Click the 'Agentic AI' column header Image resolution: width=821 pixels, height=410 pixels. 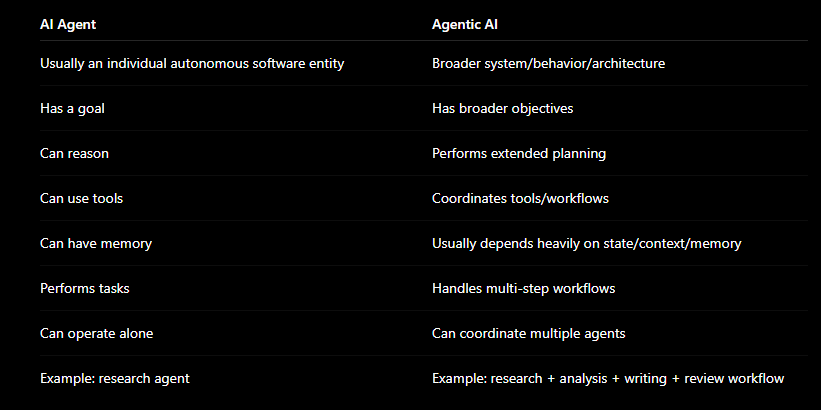click(x=464, y=24)
